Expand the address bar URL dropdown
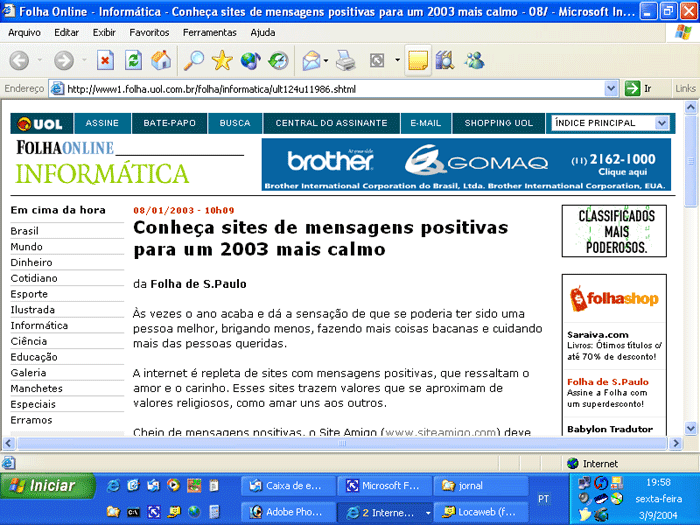 (x=611, y=88)
